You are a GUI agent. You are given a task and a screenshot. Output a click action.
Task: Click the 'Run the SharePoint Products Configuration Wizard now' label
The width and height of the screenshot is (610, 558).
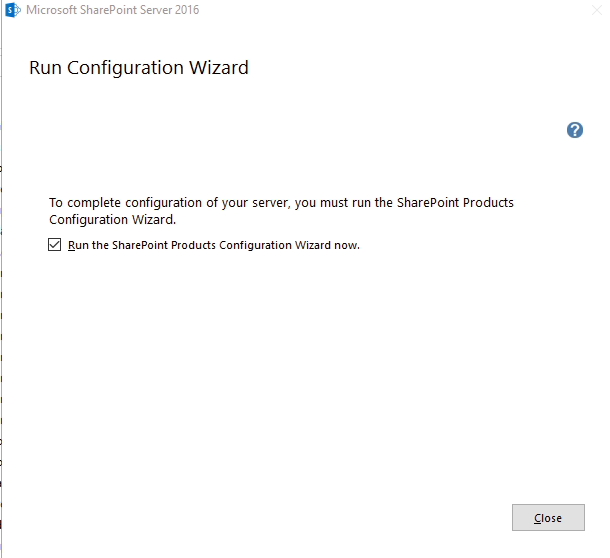(x=214, y=245)
